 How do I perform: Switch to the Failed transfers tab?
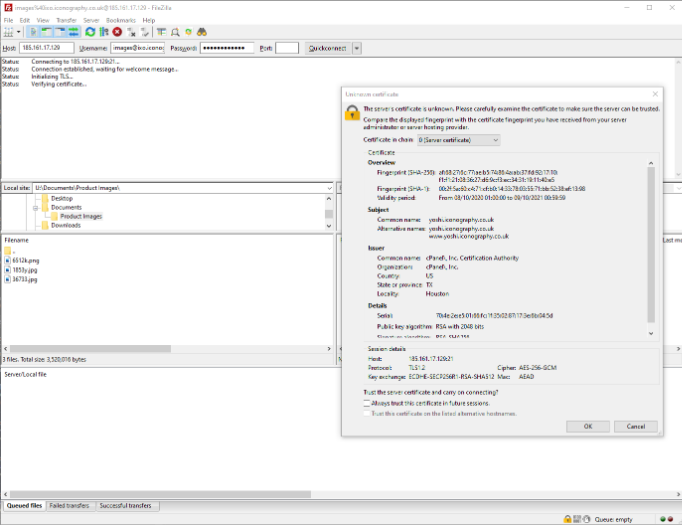pos(70,506)
